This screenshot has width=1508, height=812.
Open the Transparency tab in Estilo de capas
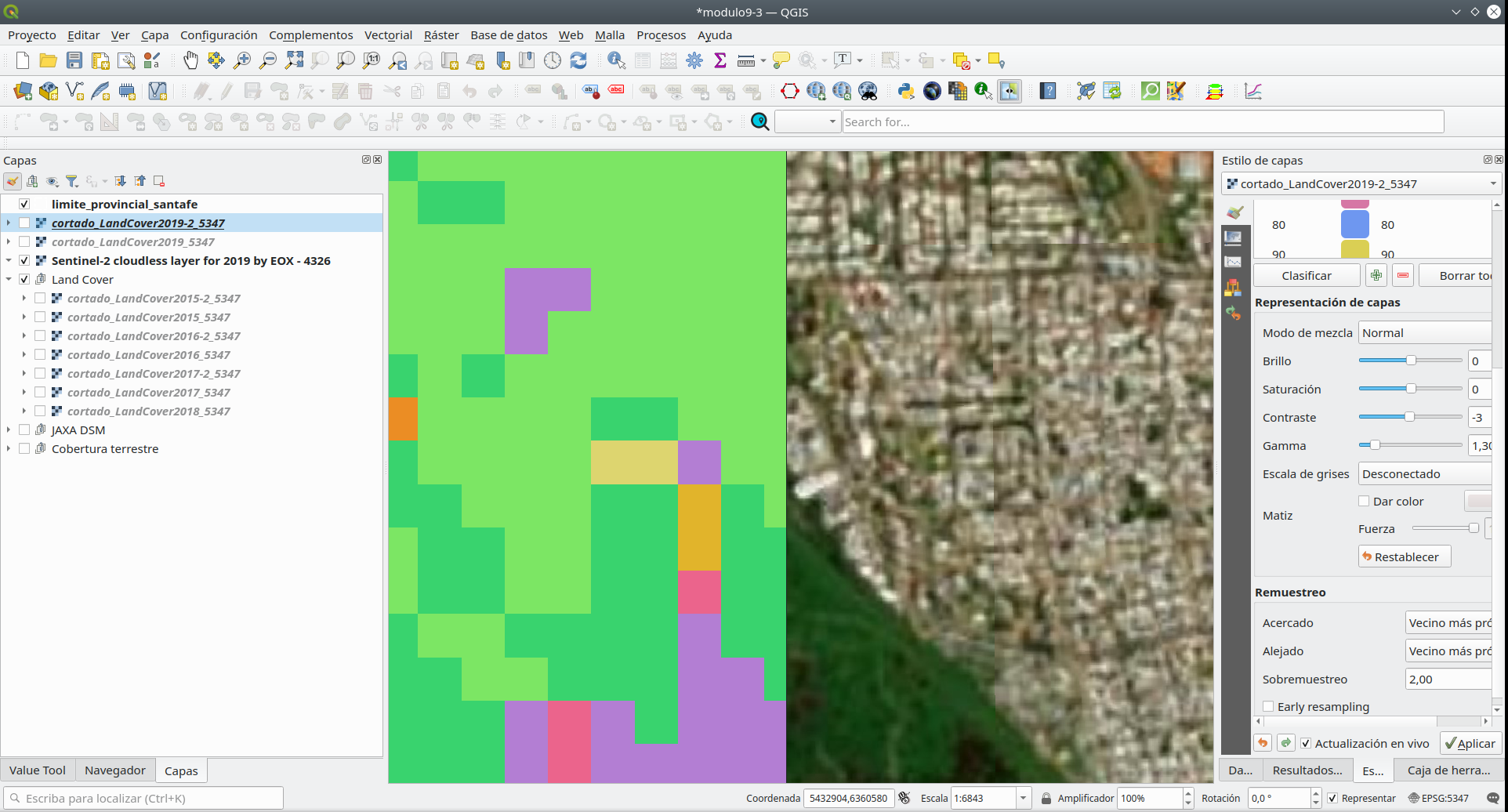coord(1233,237)
